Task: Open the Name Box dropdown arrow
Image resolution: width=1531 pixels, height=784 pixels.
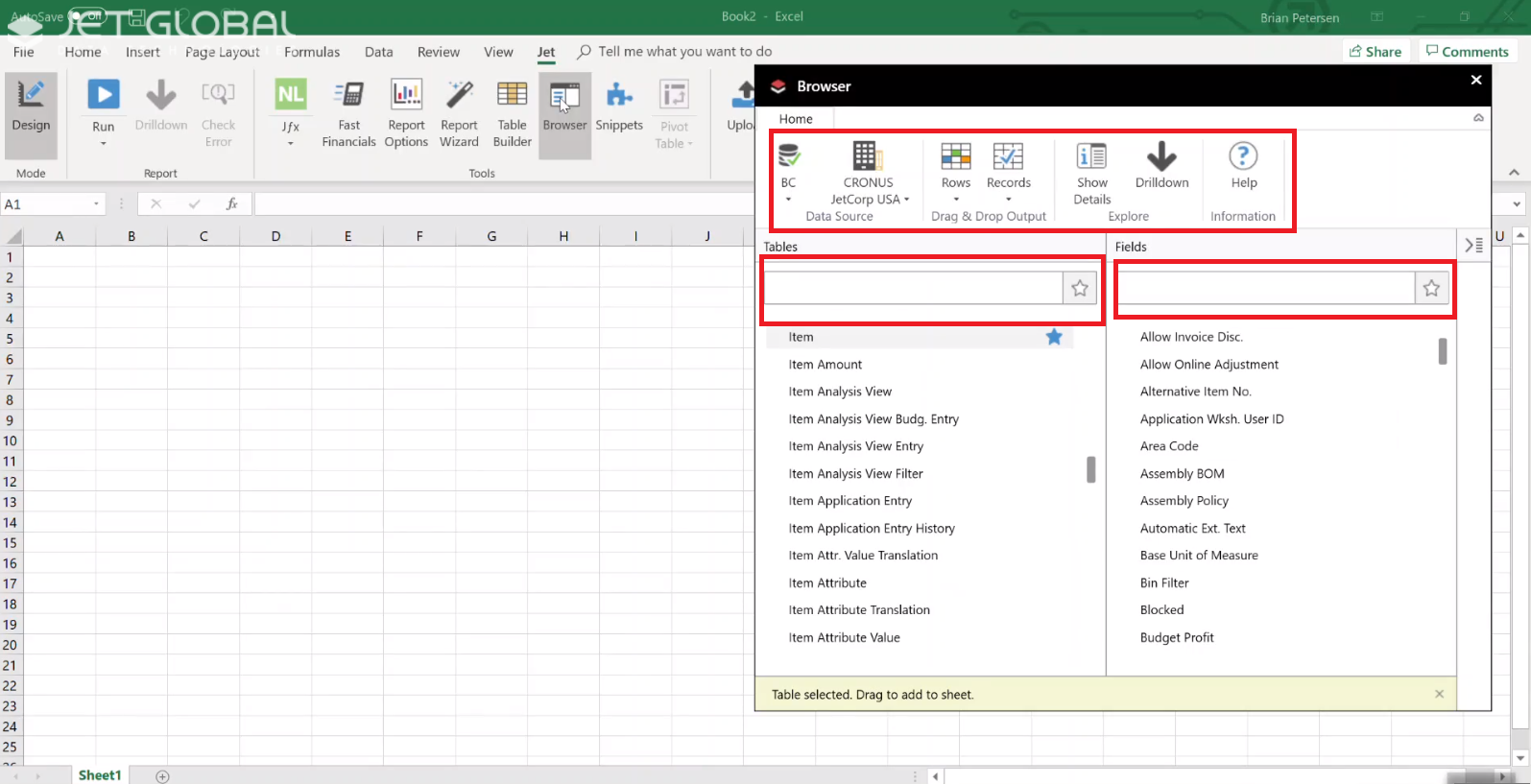Action: (x=96, y=204)
